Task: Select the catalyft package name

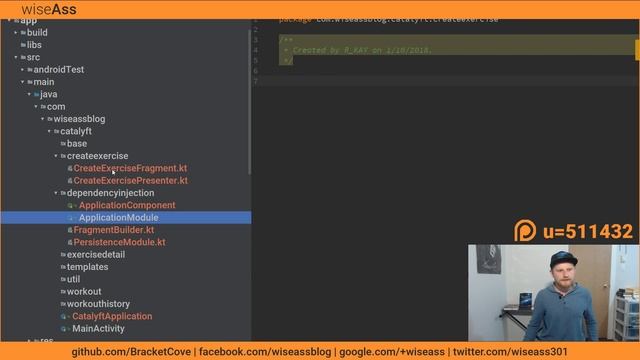Action: pyautogui.click(x=76, y=131)
